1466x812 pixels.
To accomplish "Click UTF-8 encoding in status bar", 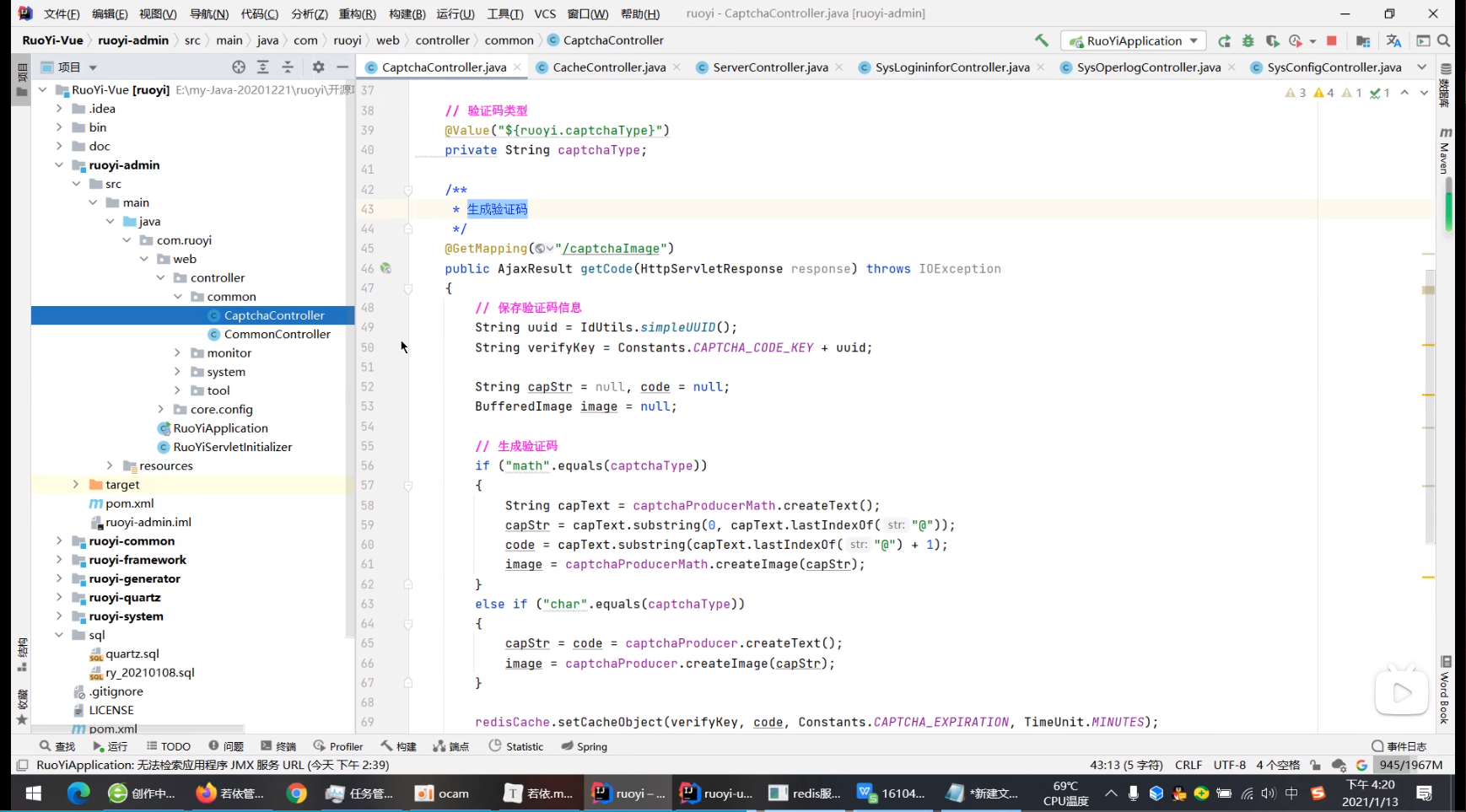I will tap(1230, 765).
